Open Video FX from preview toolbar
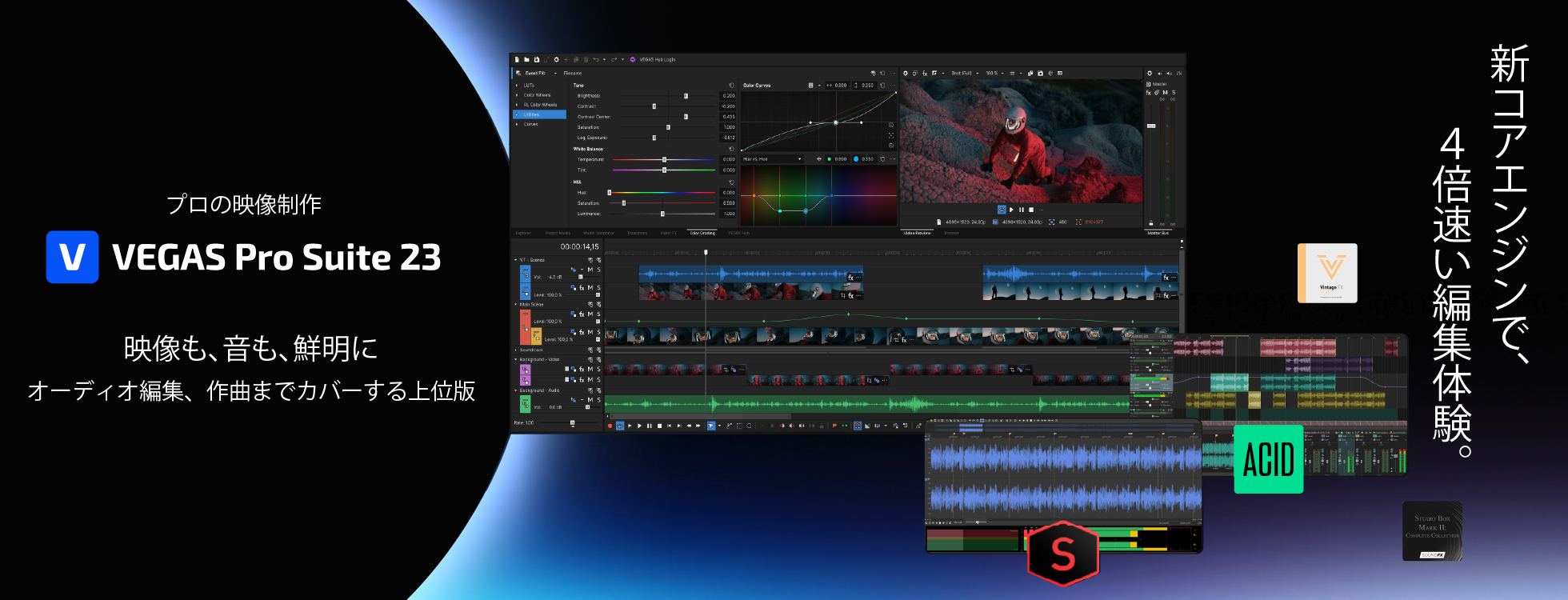This screenshot has height=600, width=1568. (x=925, y=73)
